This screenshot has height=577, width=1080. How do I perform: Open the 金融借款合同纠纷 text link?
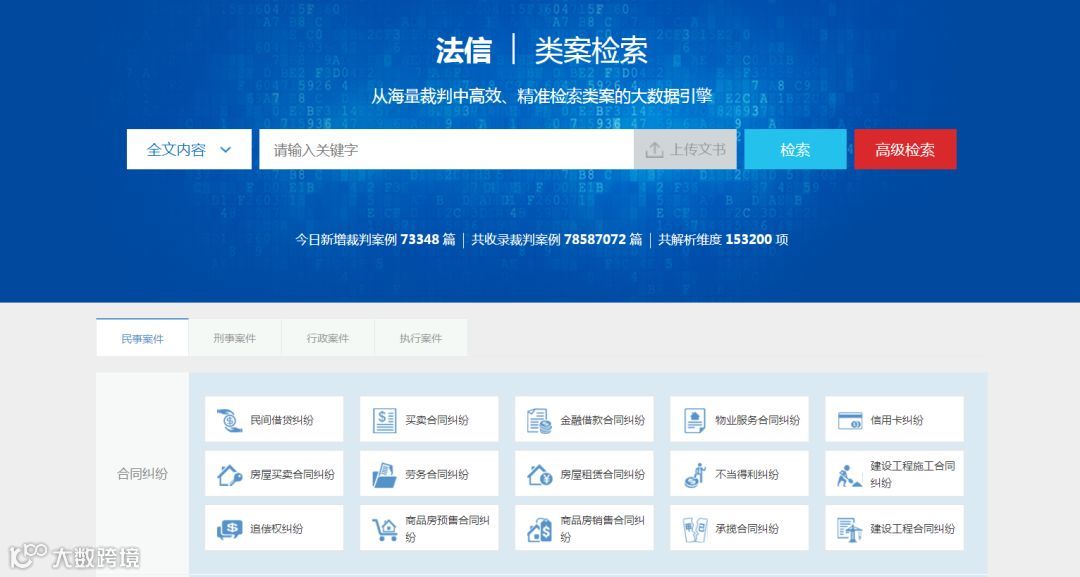[x=603, y=420]
